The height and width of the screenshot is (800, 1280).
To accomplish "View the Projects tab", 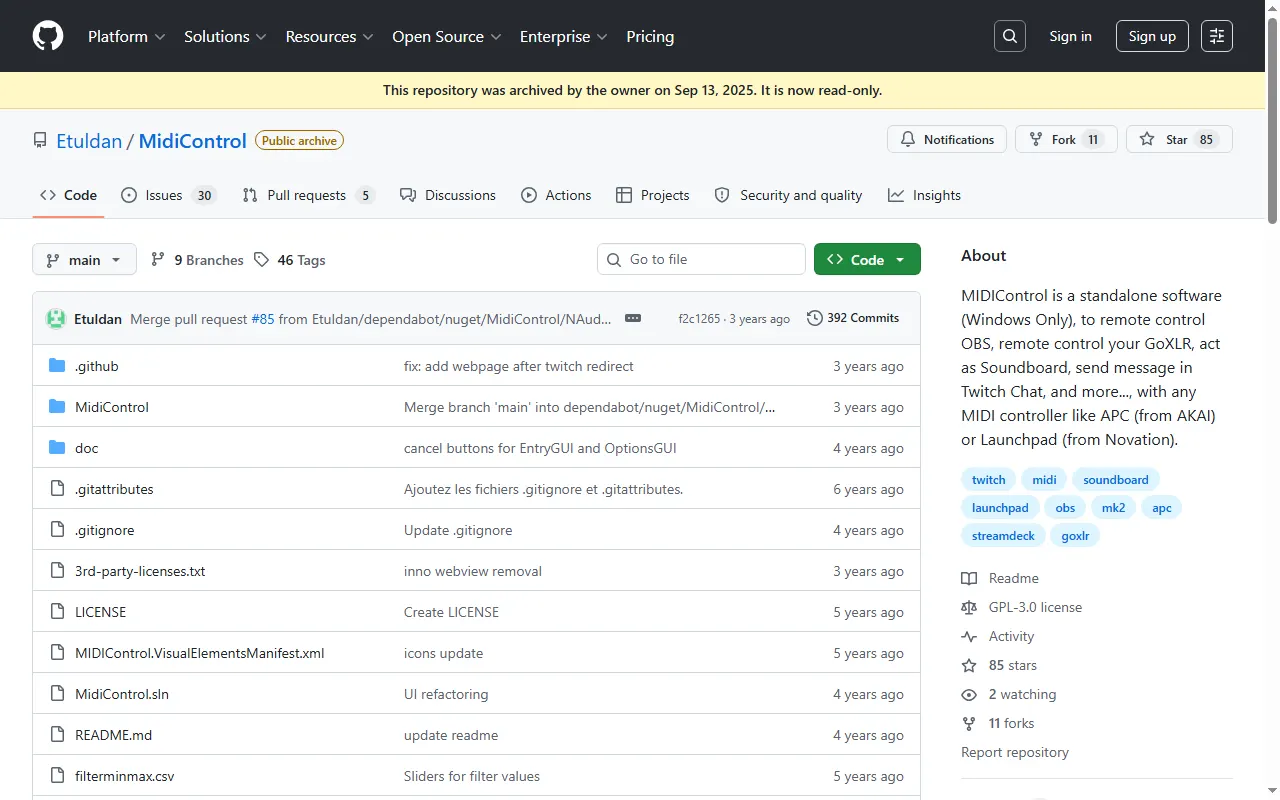I will click(x=652, y=195).
